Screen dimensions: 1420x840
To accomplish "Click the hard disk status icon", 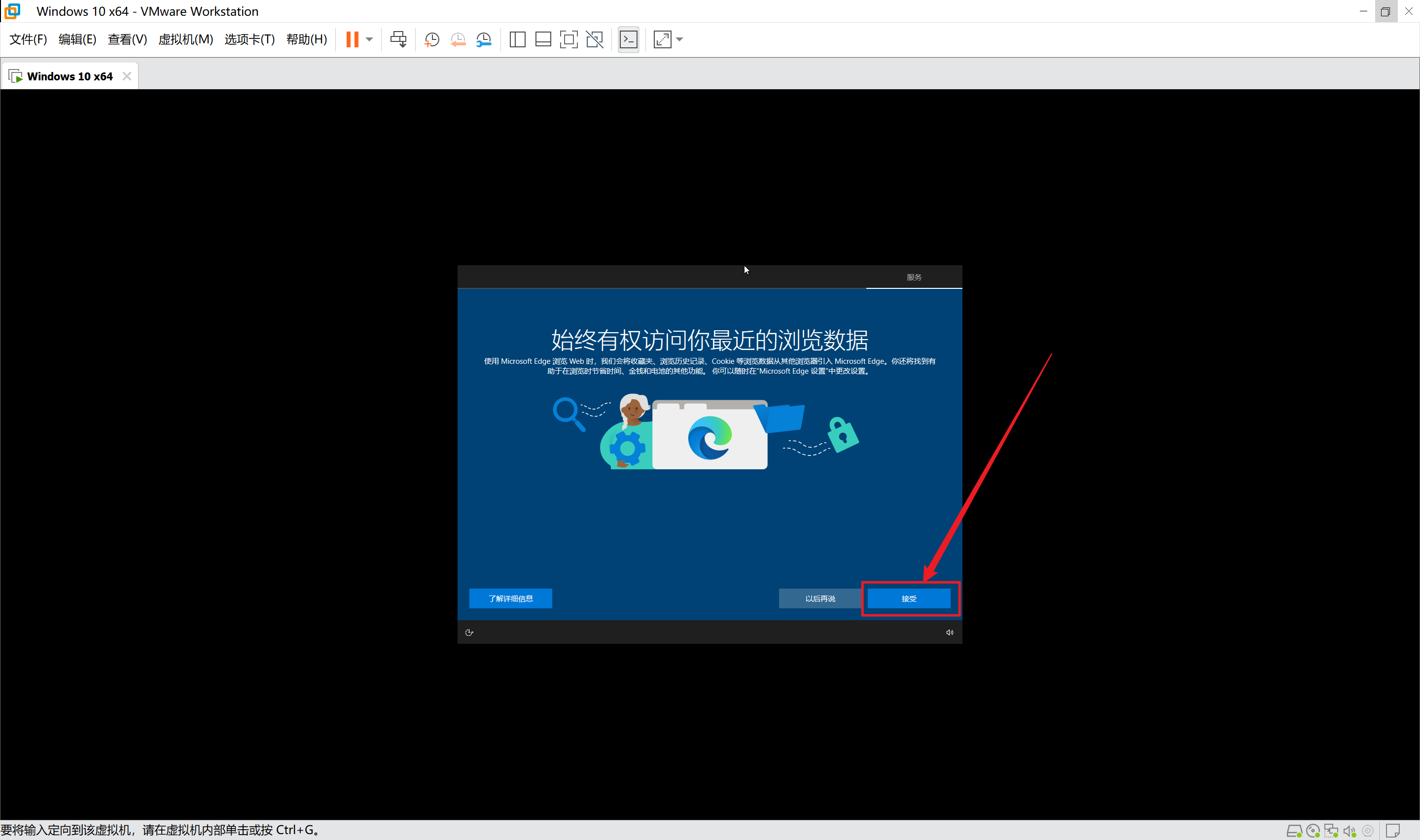I will [1294, 831].
